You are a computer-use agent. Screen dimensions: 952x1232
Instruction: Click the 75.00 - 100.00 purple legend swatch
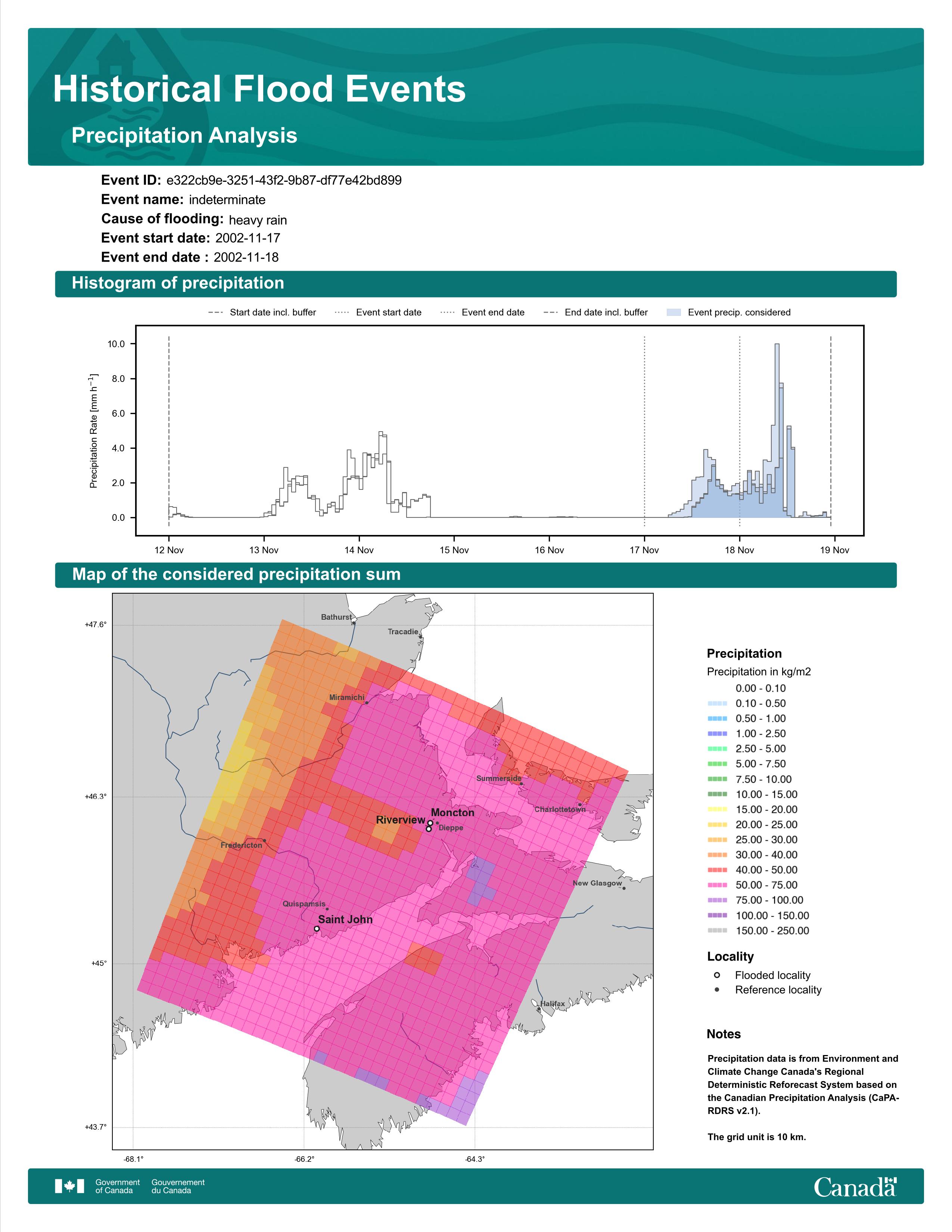pyautogui.click(x=718, y=900)
